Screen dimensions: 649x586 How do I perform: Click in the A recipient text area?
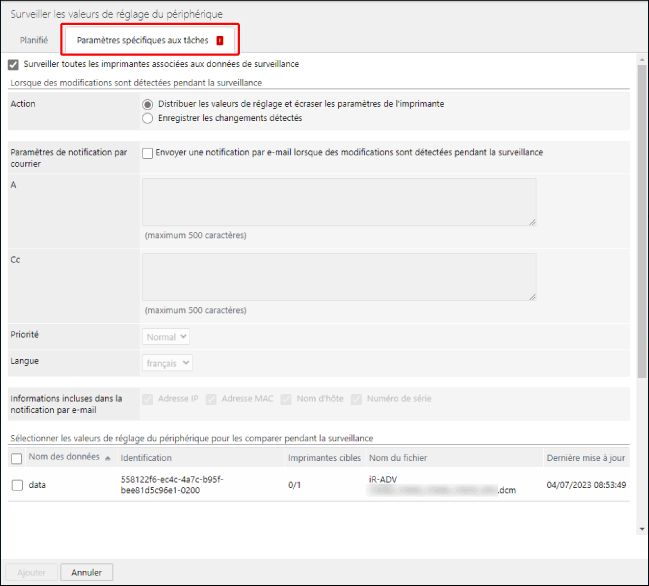339,202
